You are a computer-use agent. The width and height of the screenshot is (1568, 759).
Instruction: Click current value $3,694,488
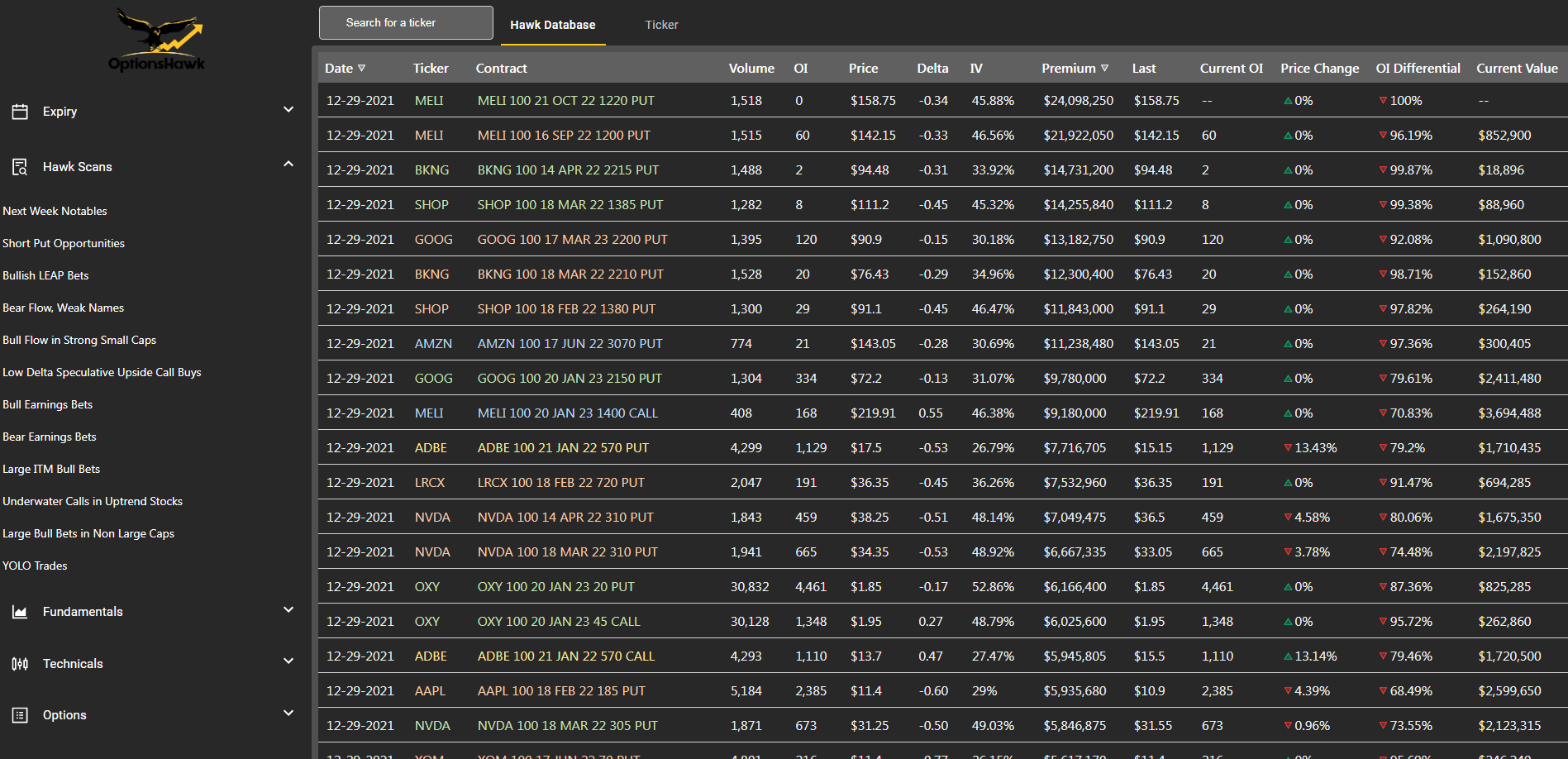1509,413
